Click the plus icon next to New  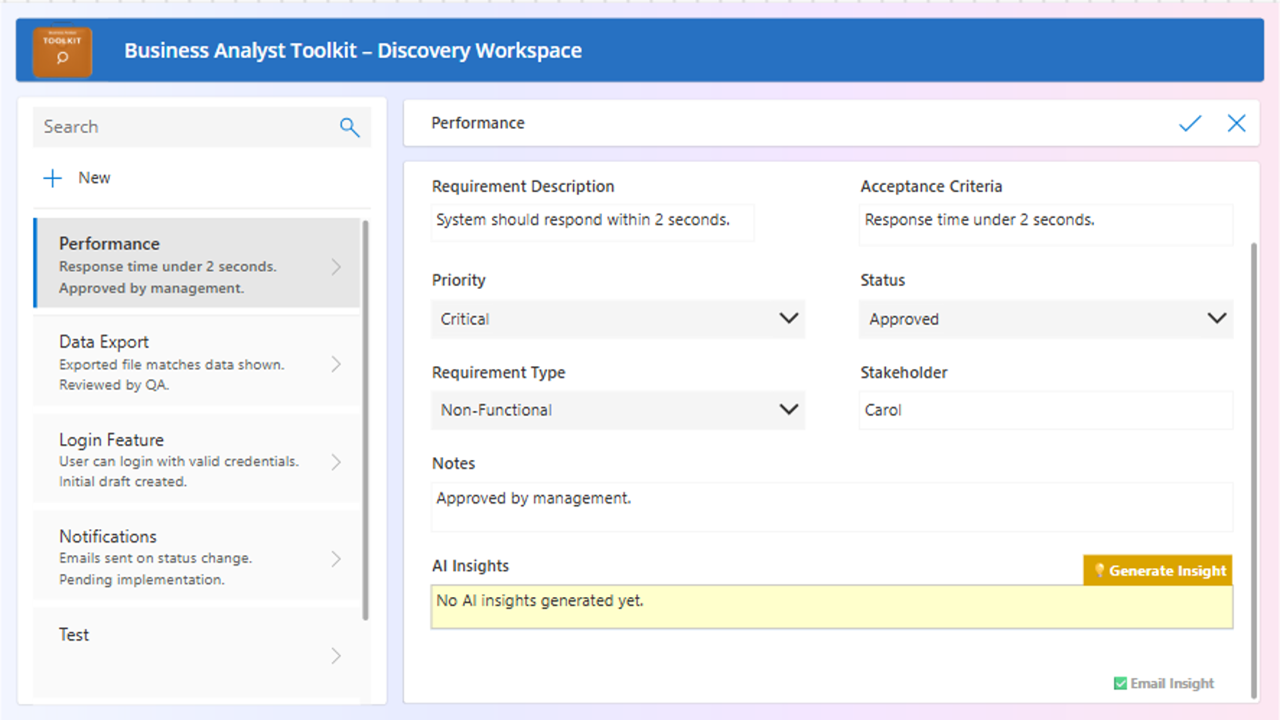tap(52, 178)
